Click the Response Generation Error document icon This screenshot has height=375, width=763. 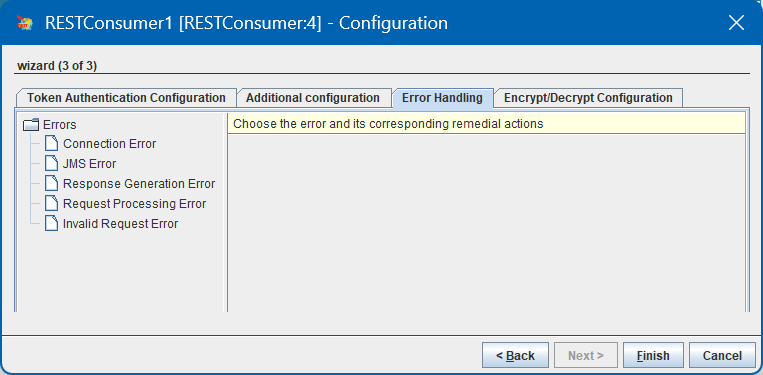pyautogui.click(x=51, y=184)
